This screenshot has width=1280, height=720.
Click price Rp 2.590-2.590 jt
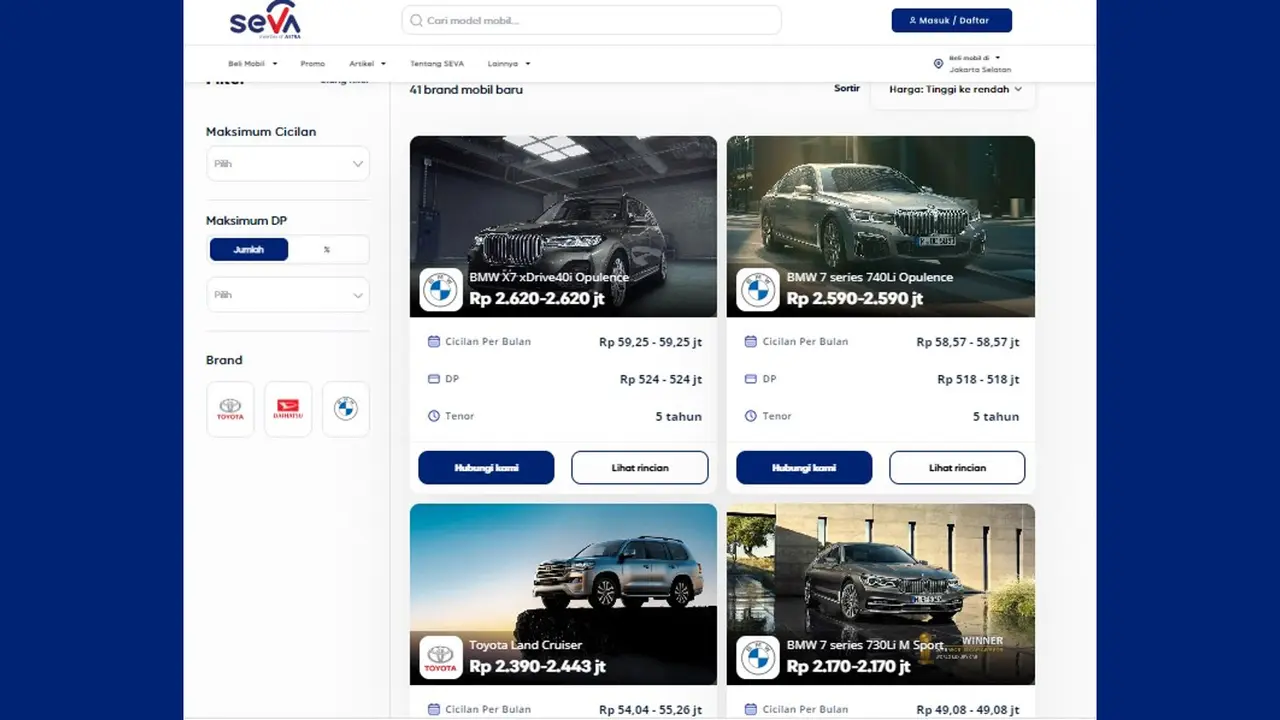click(855, 298)
